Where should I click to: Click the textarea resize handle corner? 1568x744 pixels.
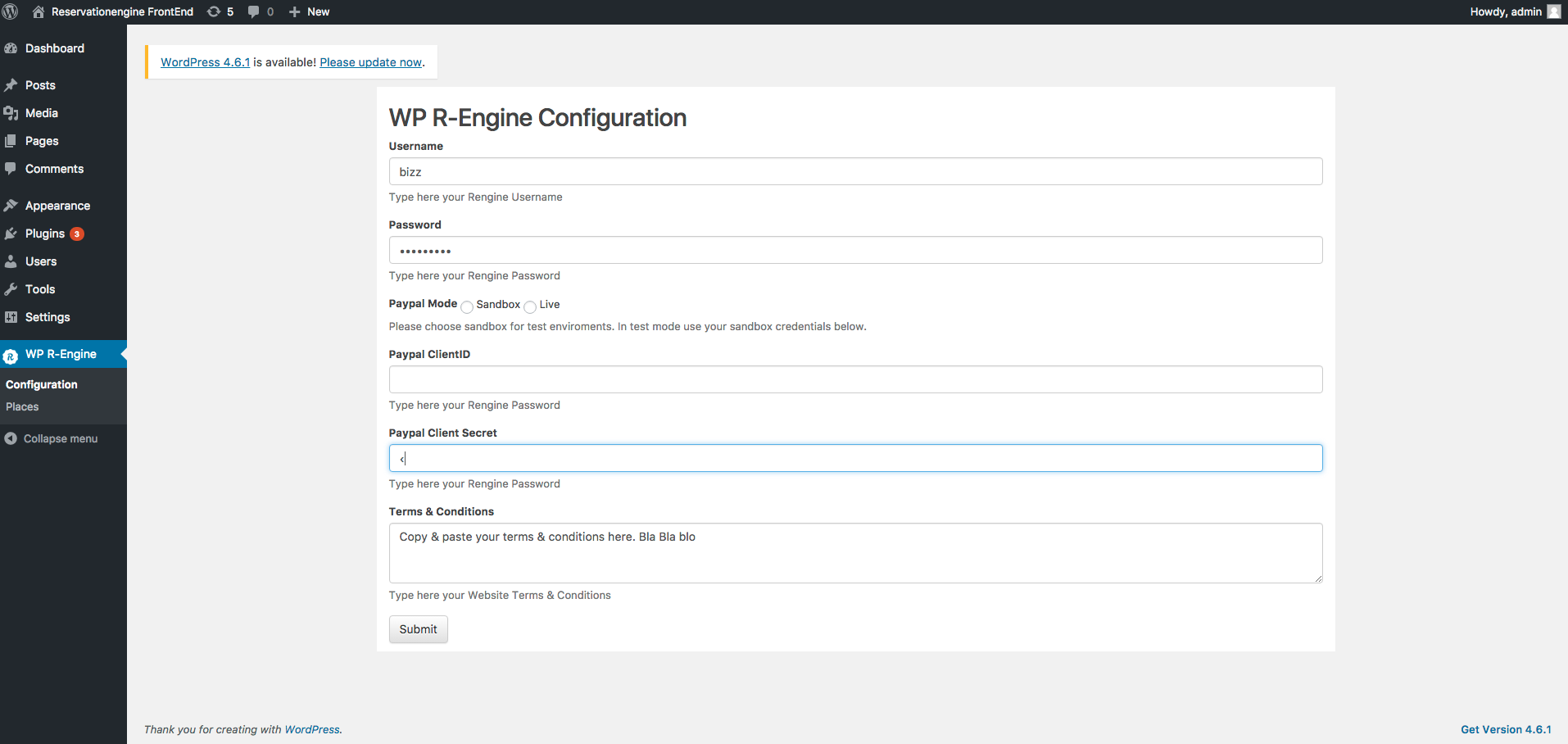pos(1318,578)
